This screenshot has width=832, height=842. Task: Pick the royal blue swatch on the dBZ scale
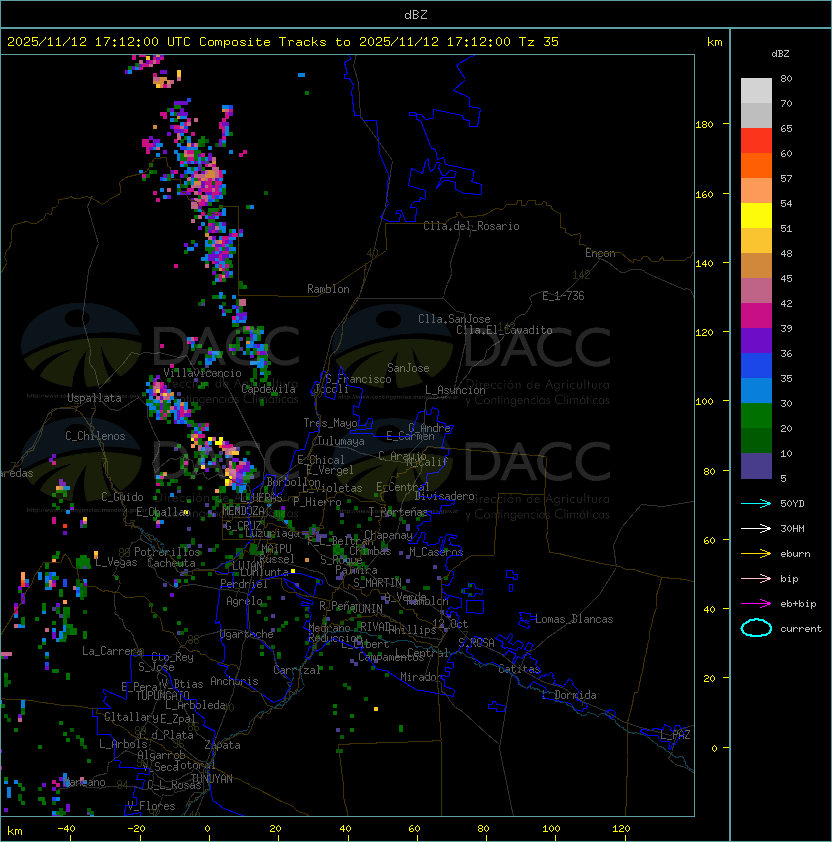756,366
